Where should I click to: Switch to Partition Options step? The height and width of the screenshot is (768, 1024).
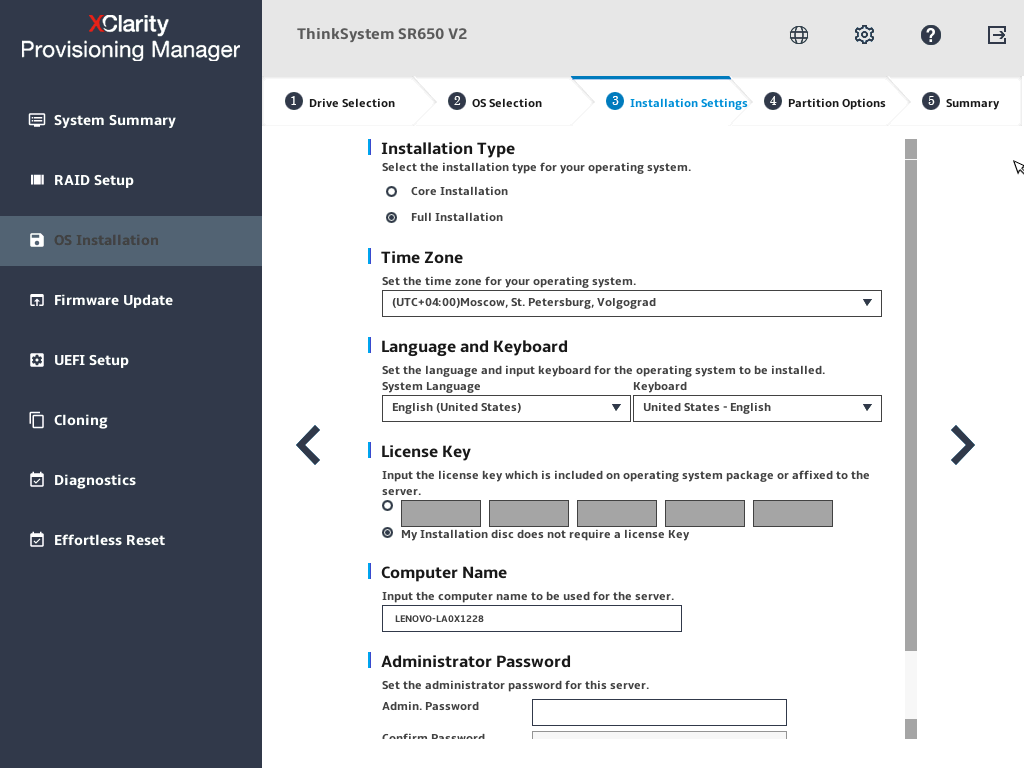pyautogui.click(x=837, y=103)
